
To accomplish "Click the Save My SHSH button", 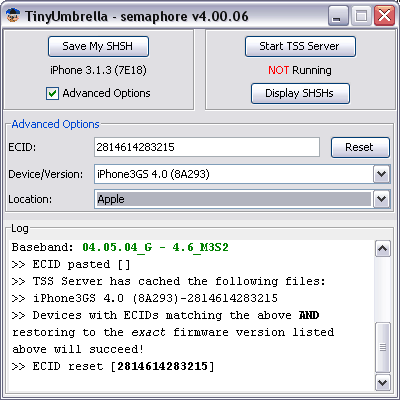I will coord(98,46).
